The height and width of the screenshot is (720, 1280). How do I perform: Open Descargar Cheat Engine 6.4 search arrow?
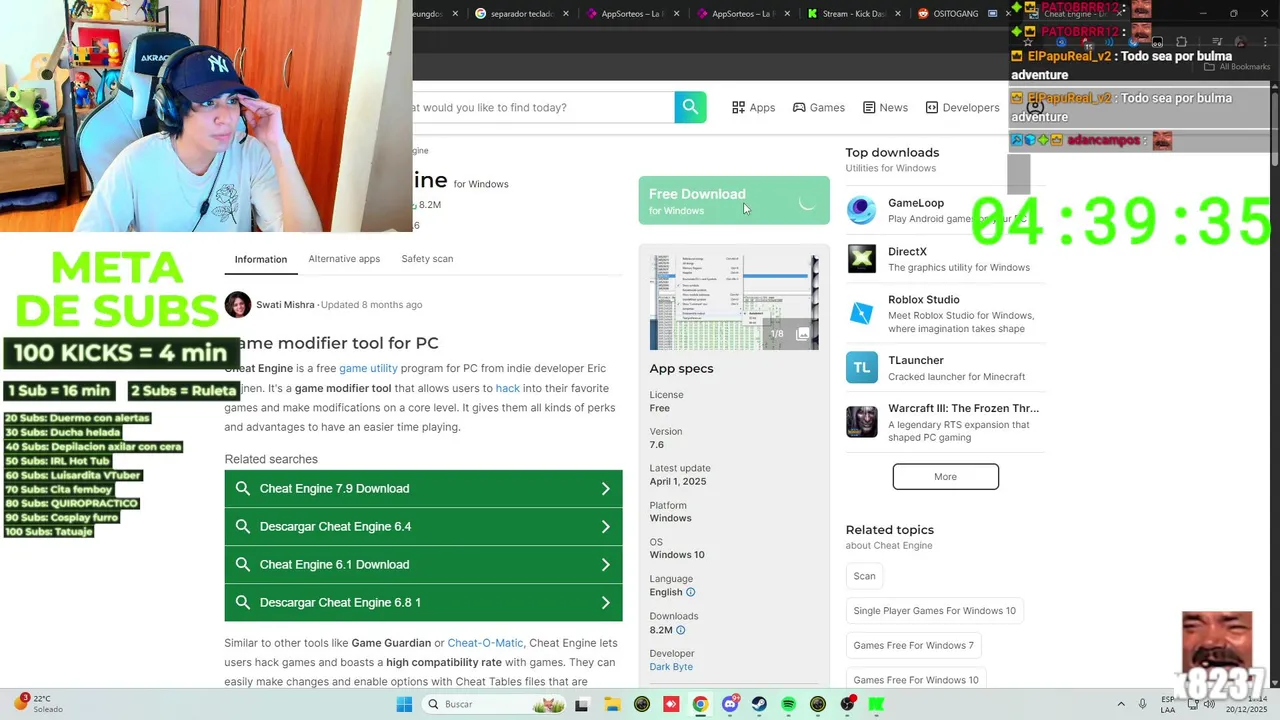[605, 526]
